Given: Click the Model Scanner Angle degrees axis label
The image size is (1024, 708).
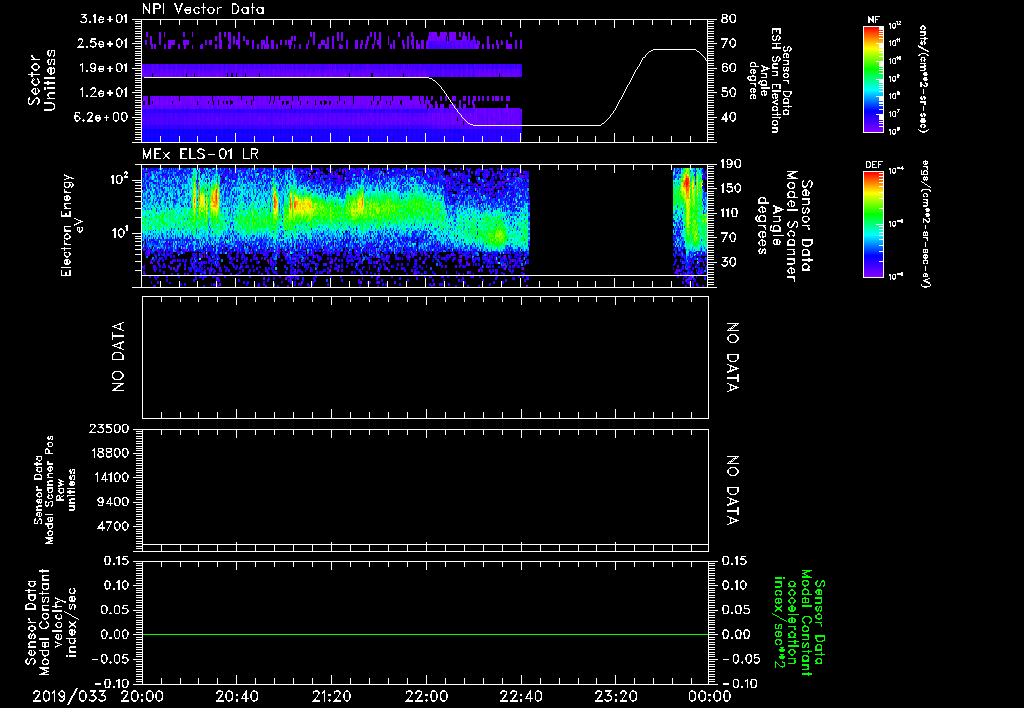Looking at the screenshot, I should pos(783,226).
